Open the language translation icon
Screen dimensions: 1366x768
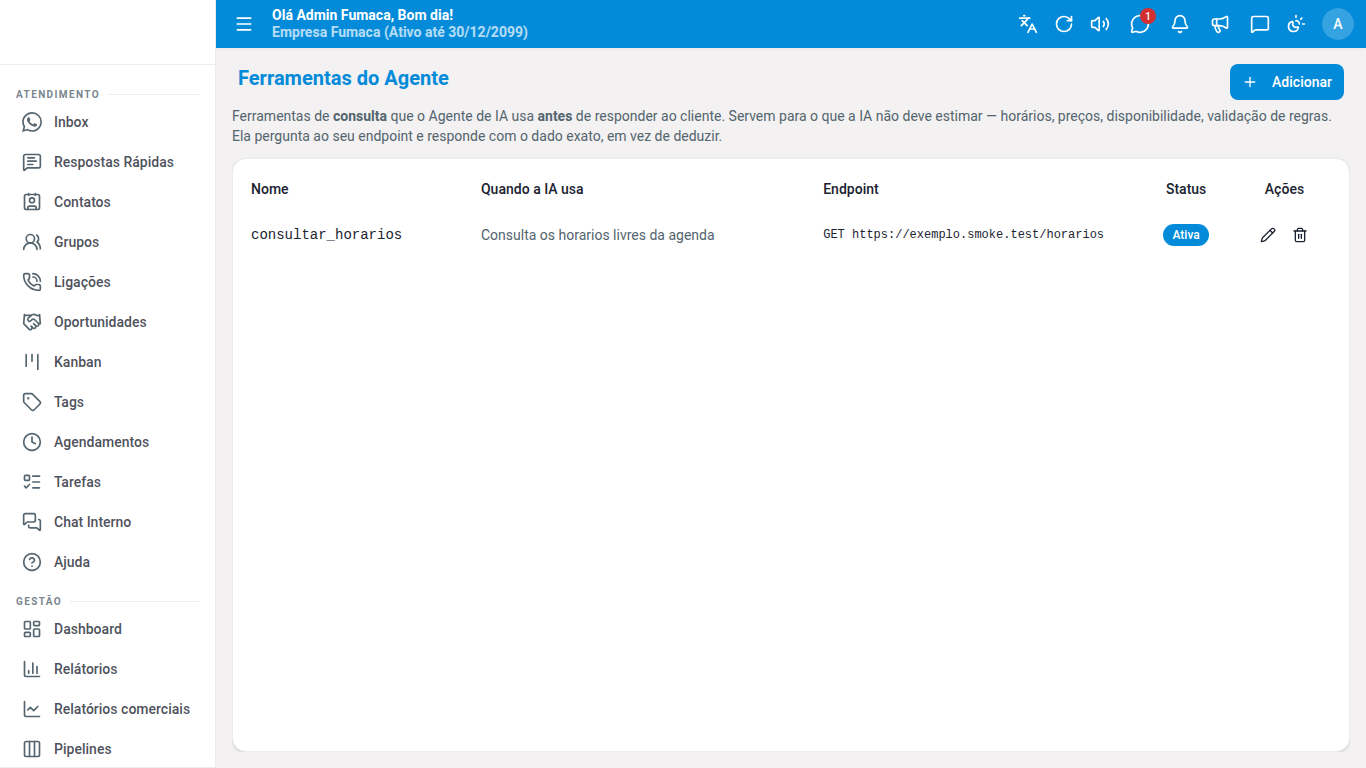tap(1028, 24)
